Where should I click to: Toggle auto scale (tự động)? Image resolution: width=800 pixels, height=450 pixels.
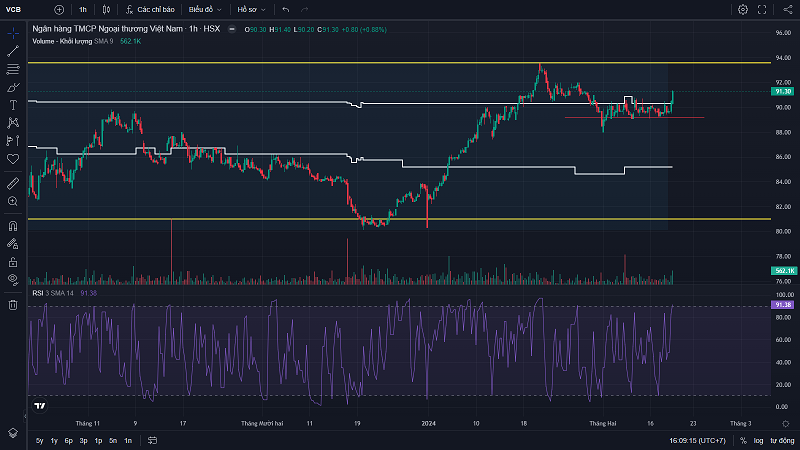pyautogui.click(x=781, y=440)
